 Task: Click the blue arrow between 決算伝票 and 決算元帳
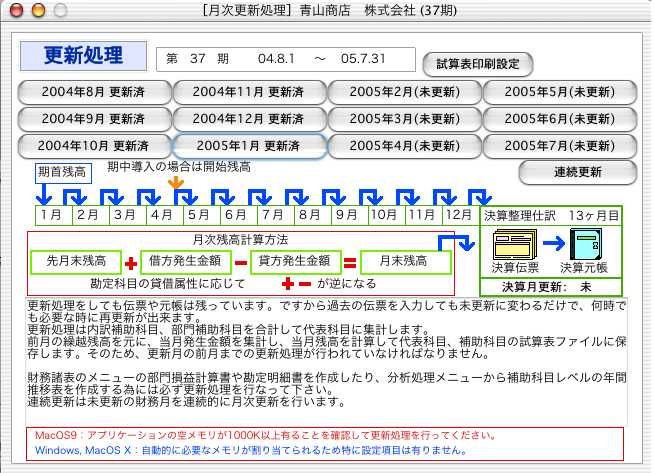[551, 244]
